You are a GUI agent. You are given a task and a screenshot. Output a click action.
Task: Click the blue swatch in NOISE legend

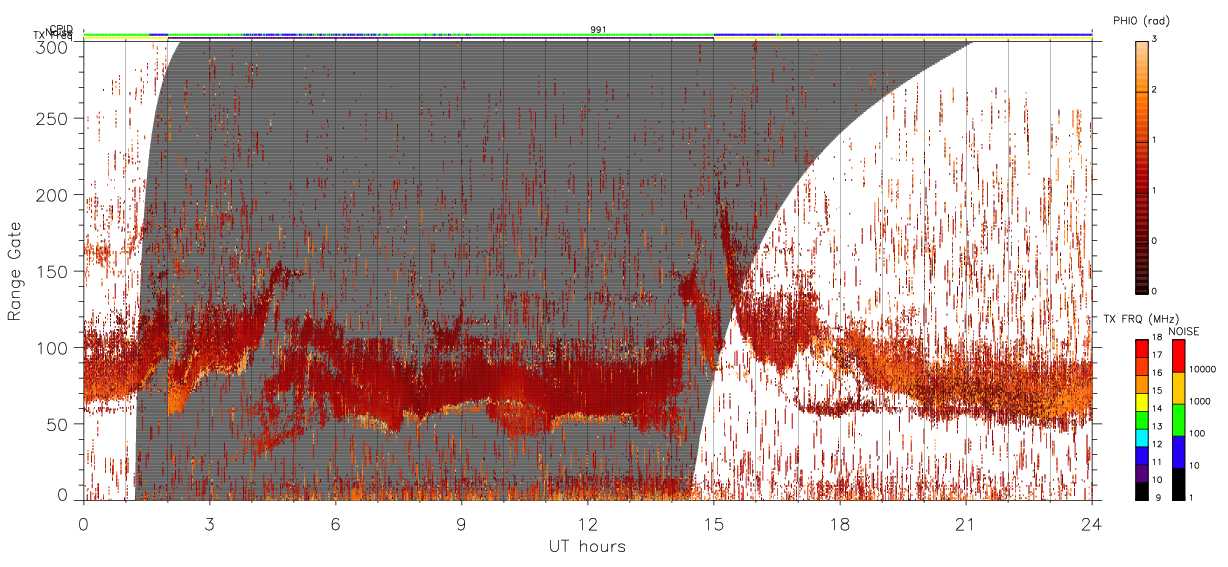[1178, 451]
